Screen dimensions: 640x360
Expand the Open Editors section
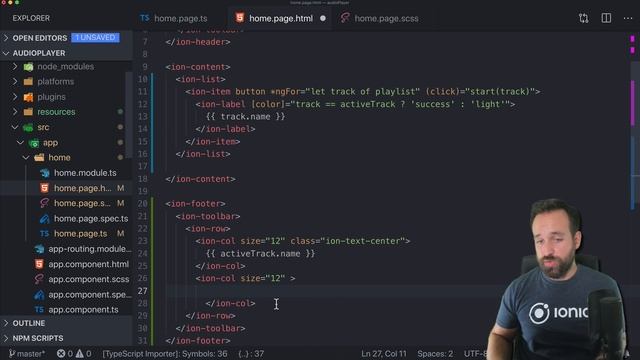coord(6,38)
